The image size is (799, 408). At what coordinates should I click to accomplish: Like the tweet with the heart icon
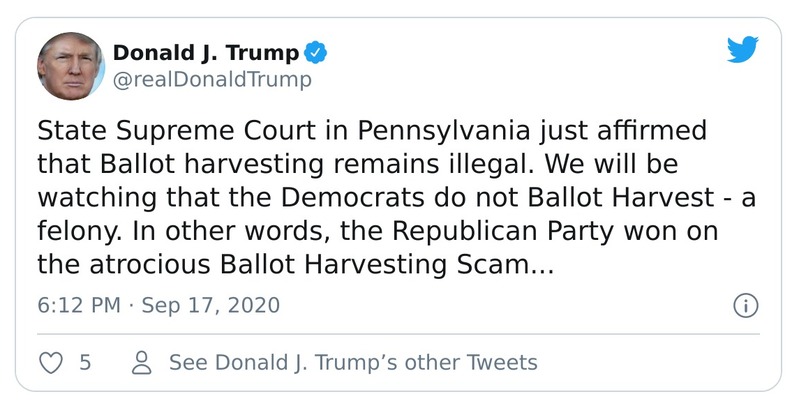point(50,362)
